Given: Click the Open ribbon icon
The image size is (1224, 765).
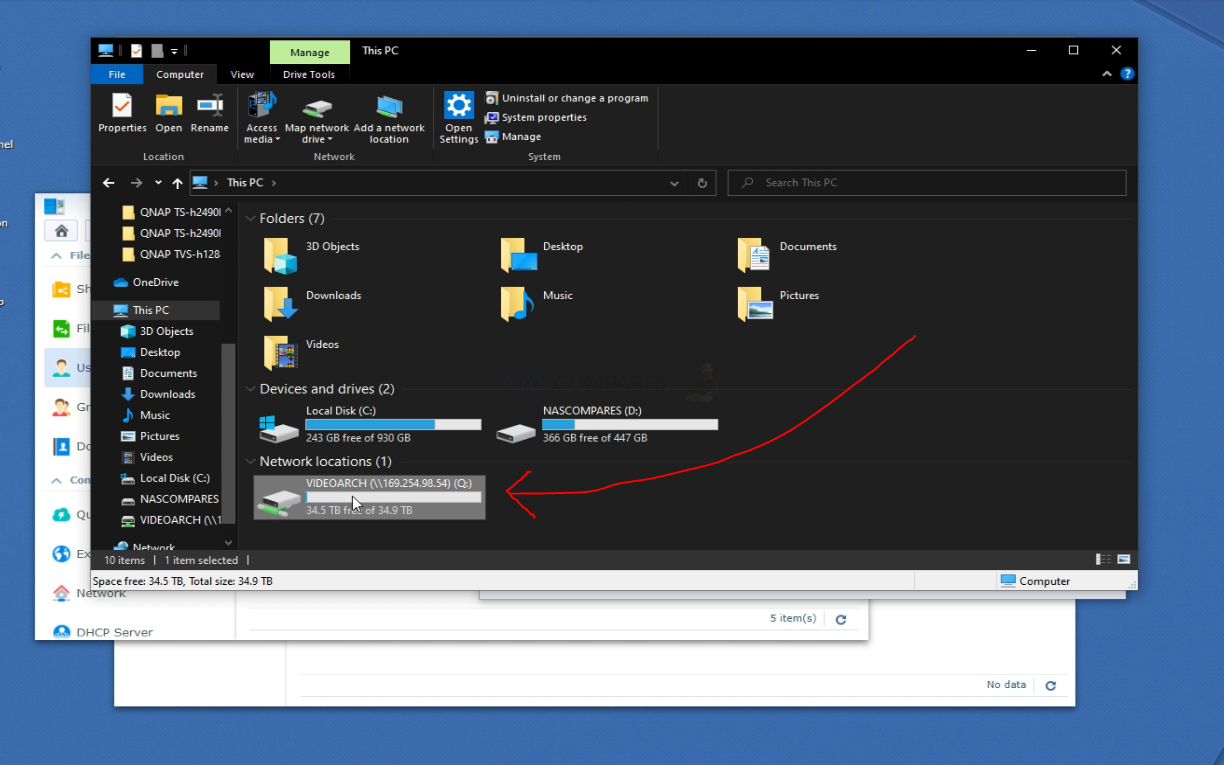Looking at the screenshot, I should coord(169,113).
